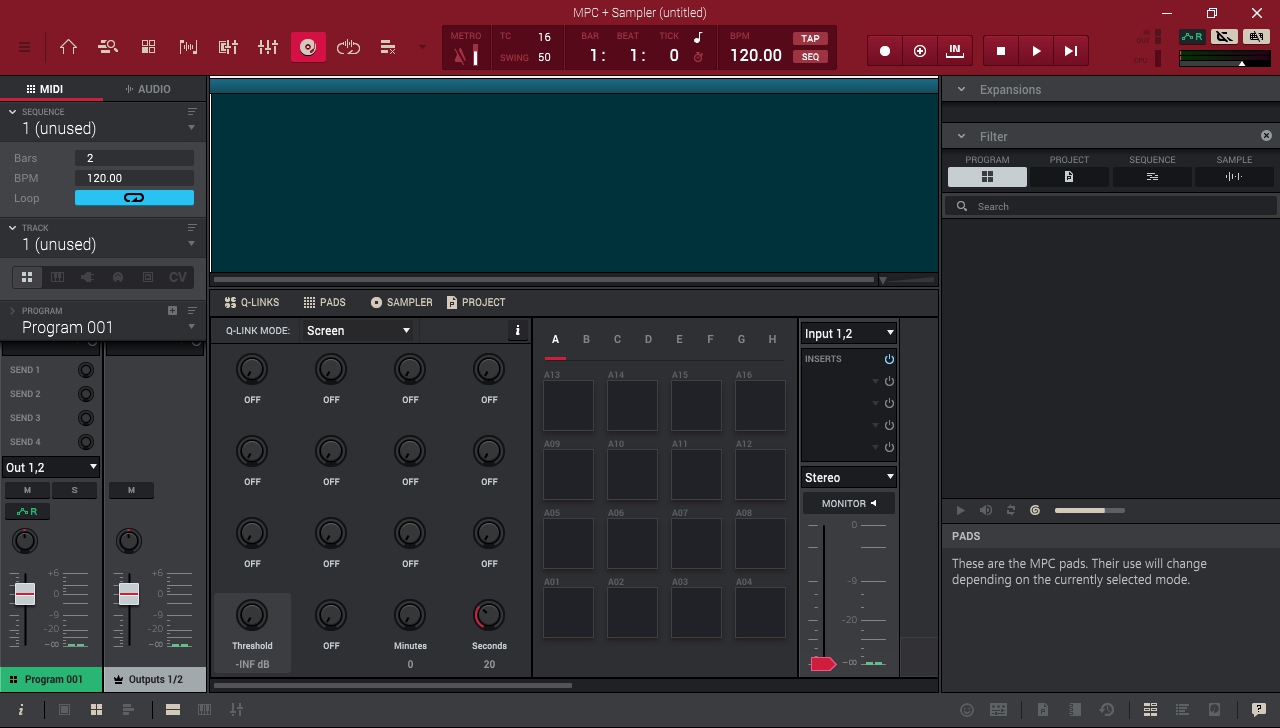Switch to the SAMPLER tab
The image size is (1280, 728).
[401, 302]
